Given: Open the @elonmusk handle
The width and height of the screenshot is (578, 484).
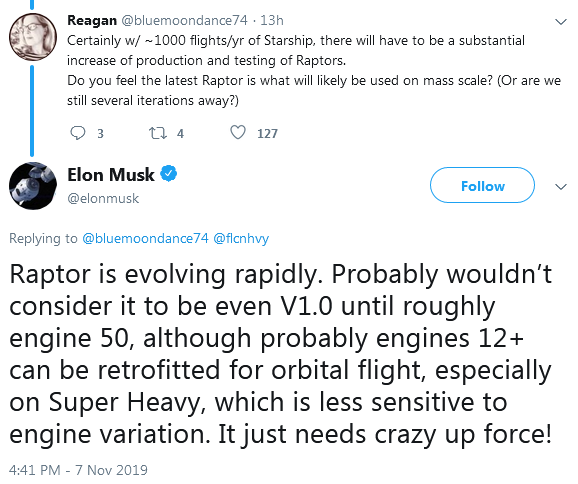Looking at the screenshot, I should tap(103, 199).
